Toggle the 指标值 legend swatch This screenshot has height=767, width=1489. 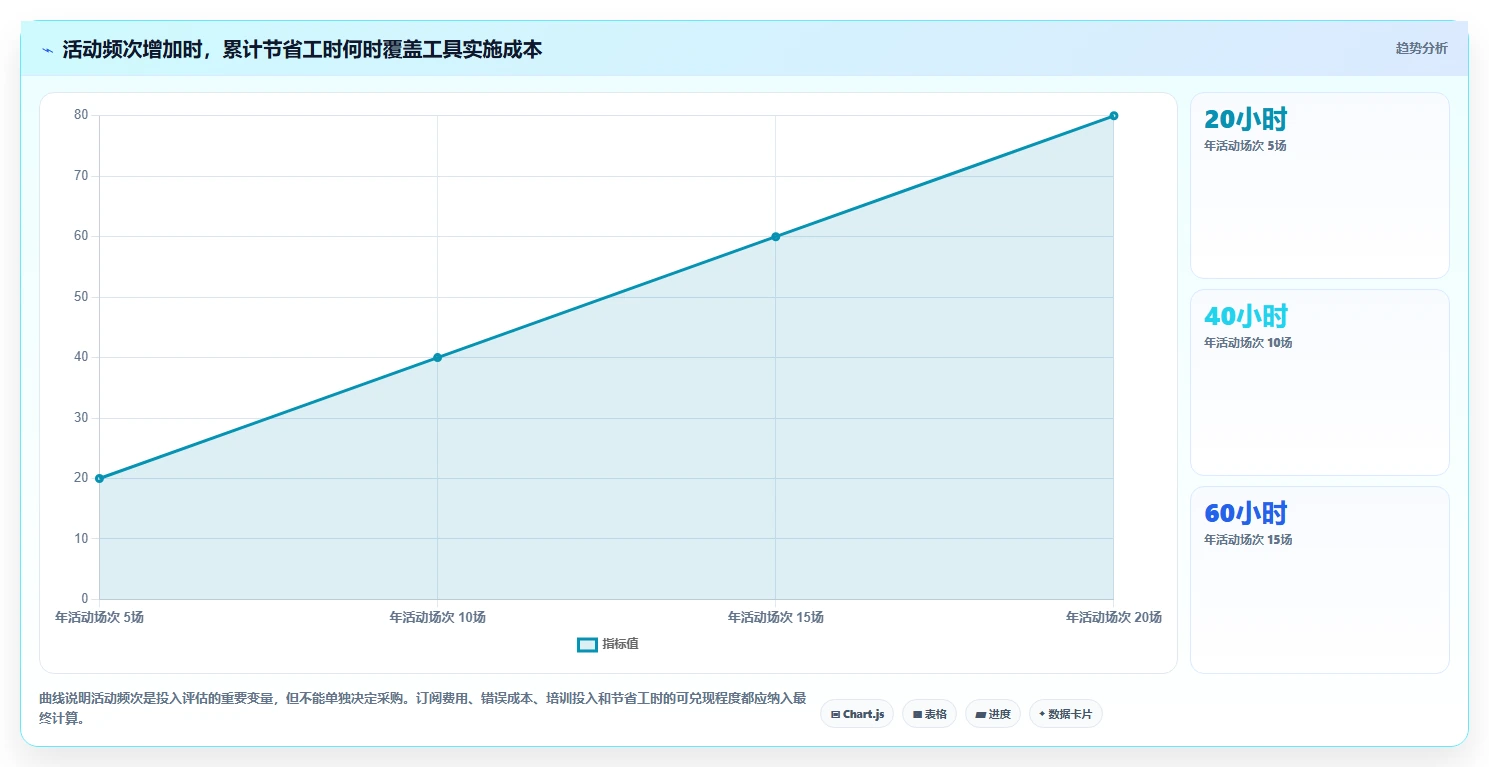[587, 644]
